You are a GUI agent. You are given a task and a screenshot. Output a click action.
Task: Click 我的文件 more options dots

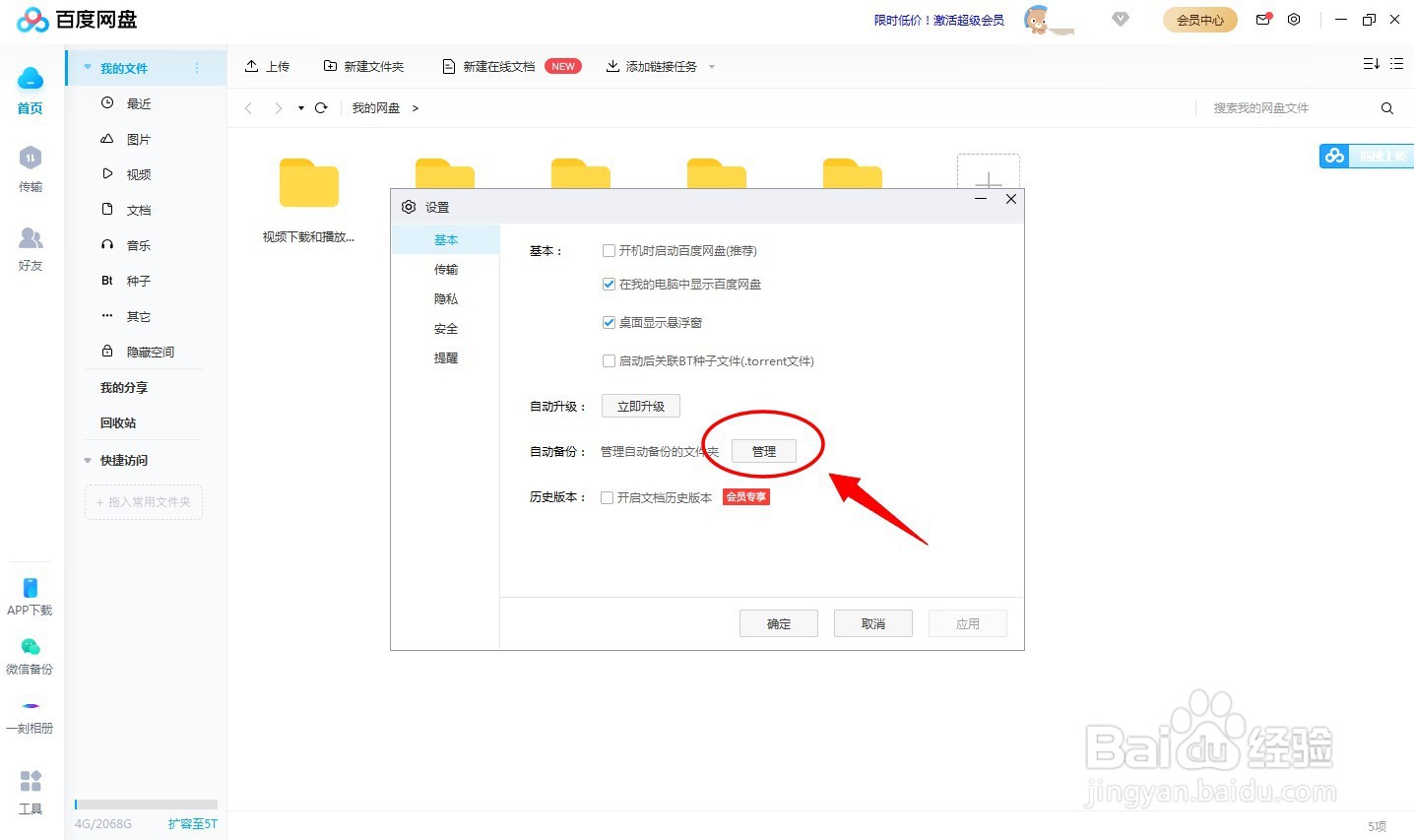coord(197,68)
